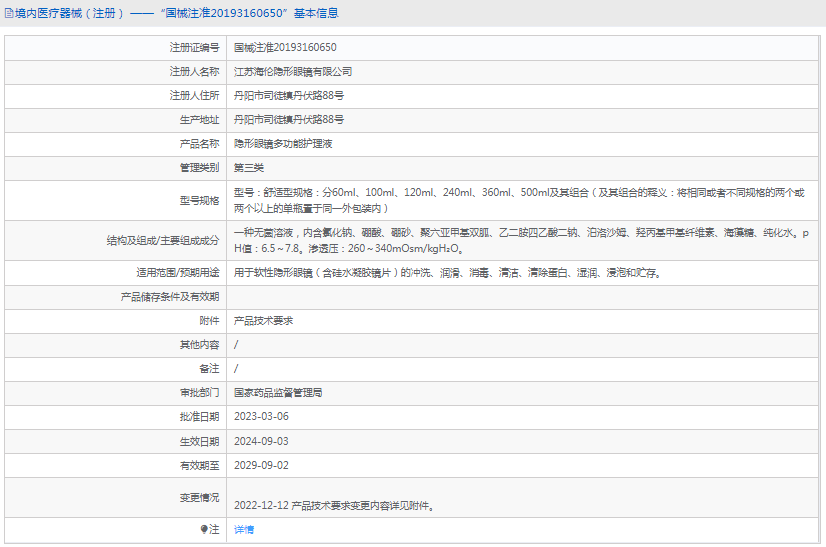Click the 第三类 management category value

click(249, 167)
